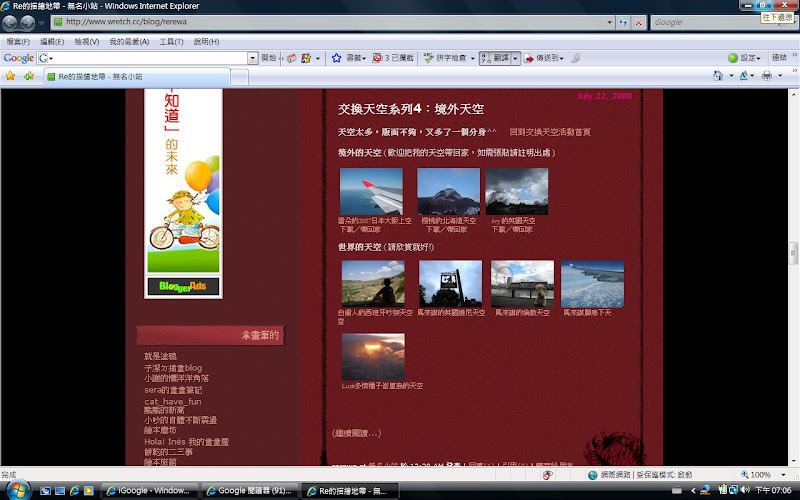Screen dimensions: 800x500
Task: Click the browser Forward arrow button
Action: point(27,22)
